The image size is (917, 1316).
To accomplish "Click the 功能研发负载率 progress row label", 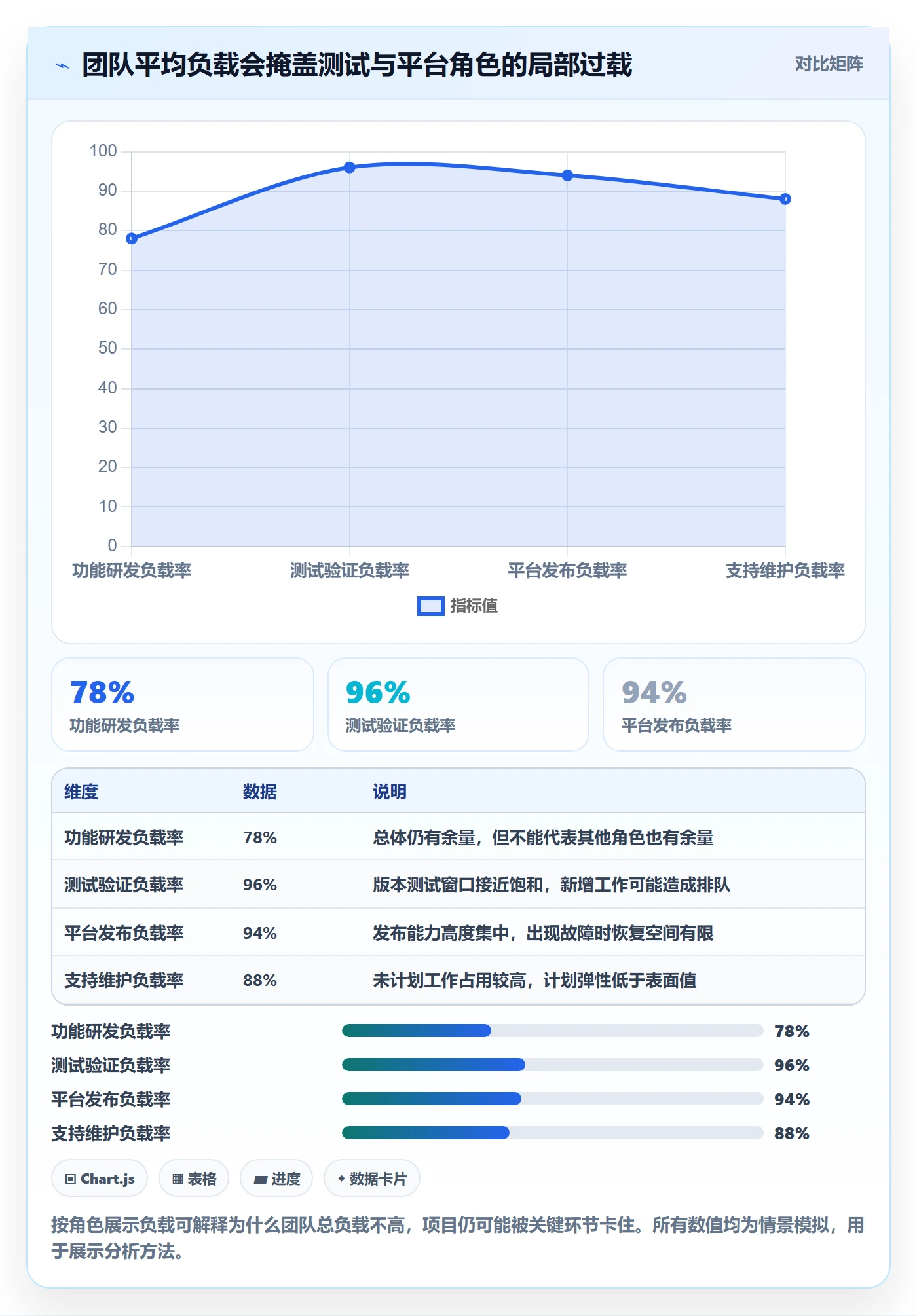I will [x=111, y=1031].
